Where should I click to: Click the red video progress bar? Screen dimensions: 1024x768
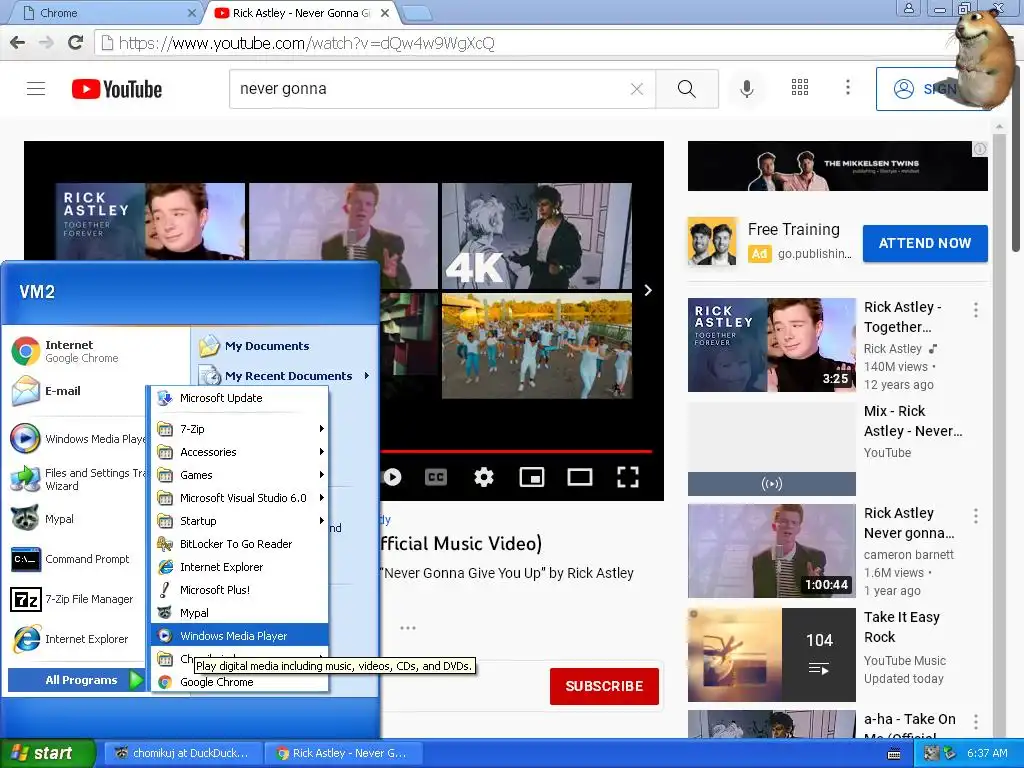pyautogui.click(x=516, y=451)
